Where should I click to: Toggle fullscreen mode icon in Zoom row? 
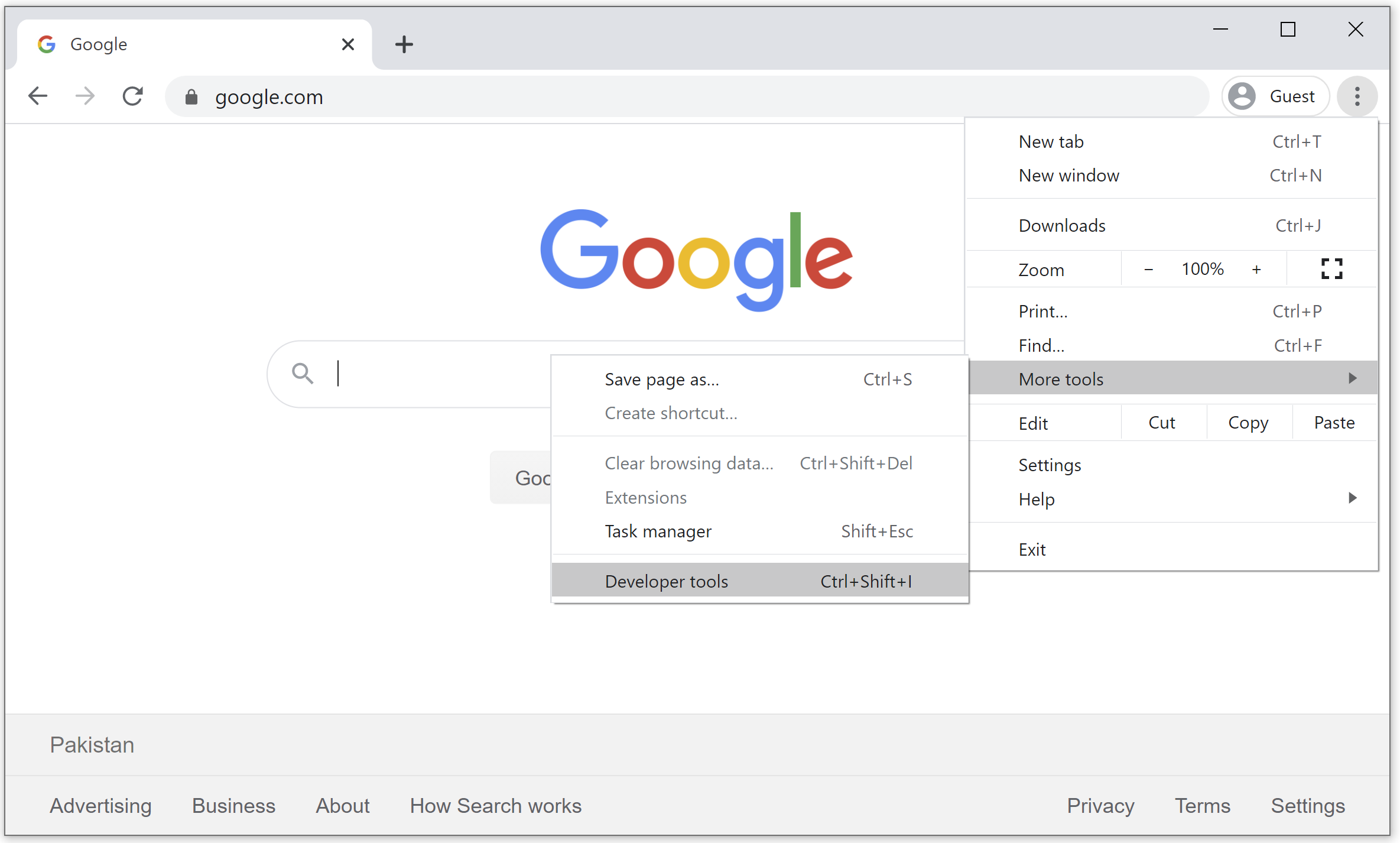[1331, 269]
